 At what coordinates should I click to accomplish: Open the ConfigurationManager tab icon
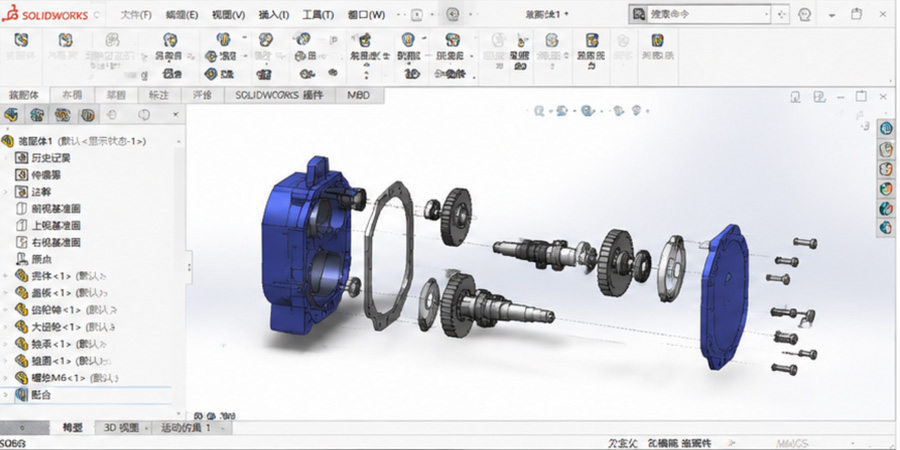click(62, 115)
